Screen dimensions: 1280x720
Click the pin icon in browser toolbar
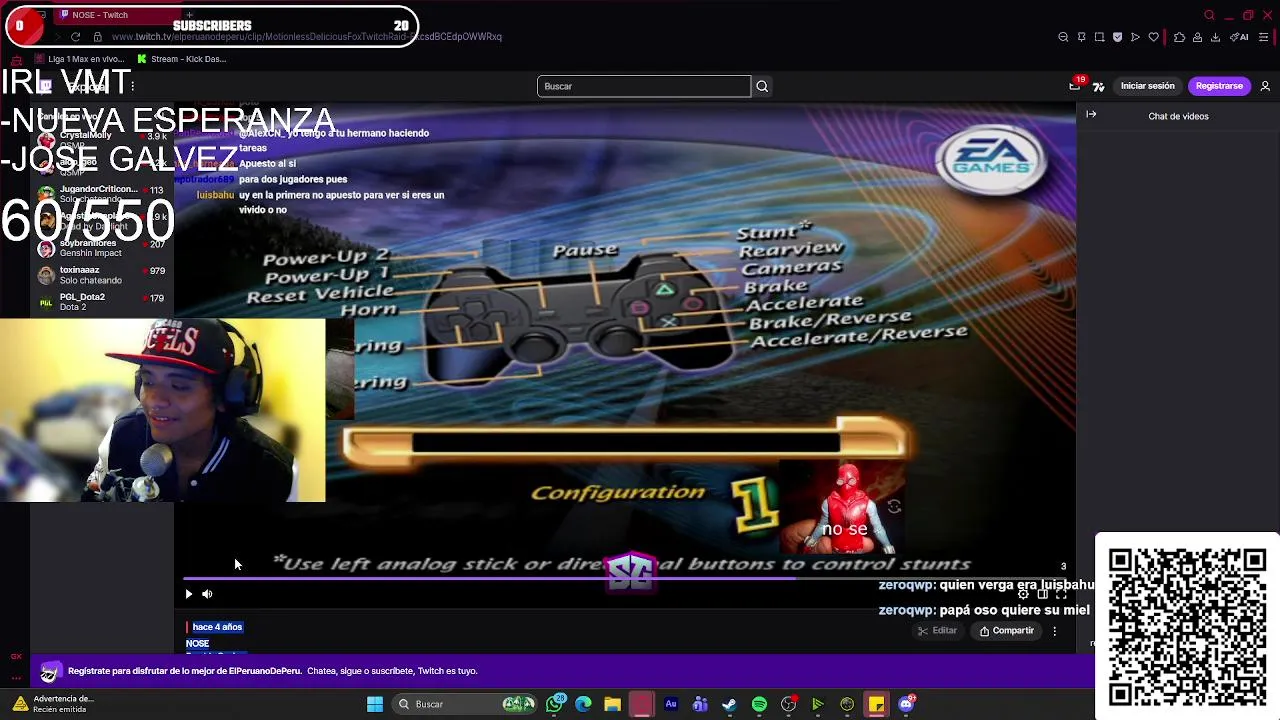(1081, 37)
